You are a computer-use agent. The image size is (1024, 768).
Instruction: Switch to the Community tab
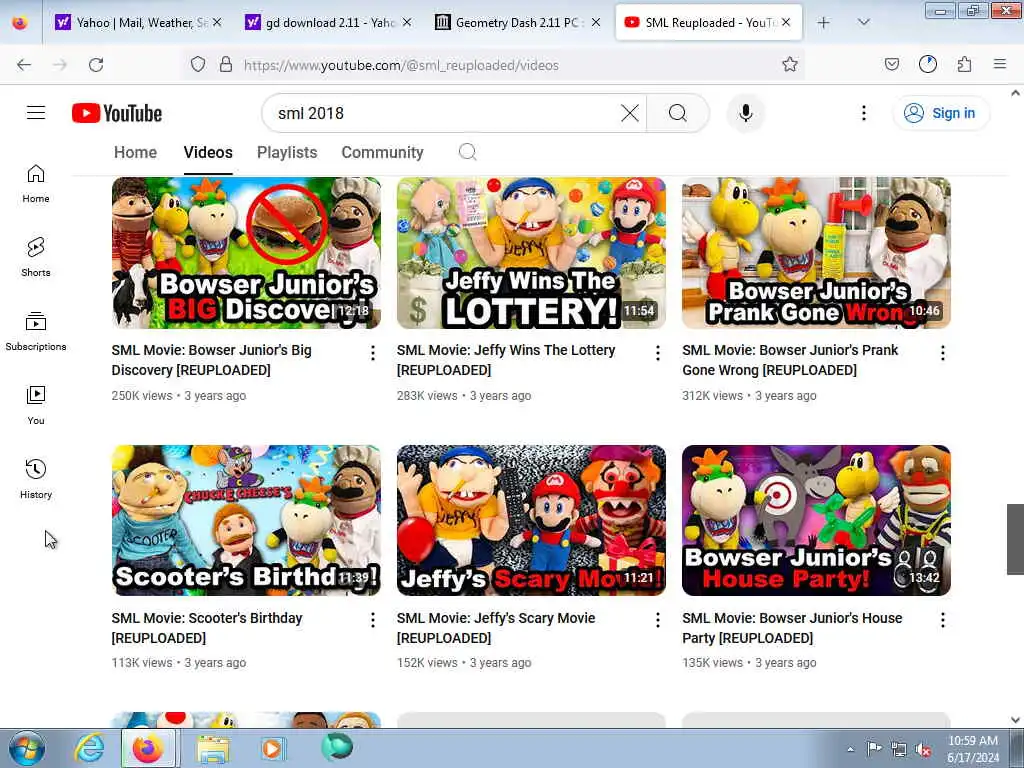click(382, 152)
